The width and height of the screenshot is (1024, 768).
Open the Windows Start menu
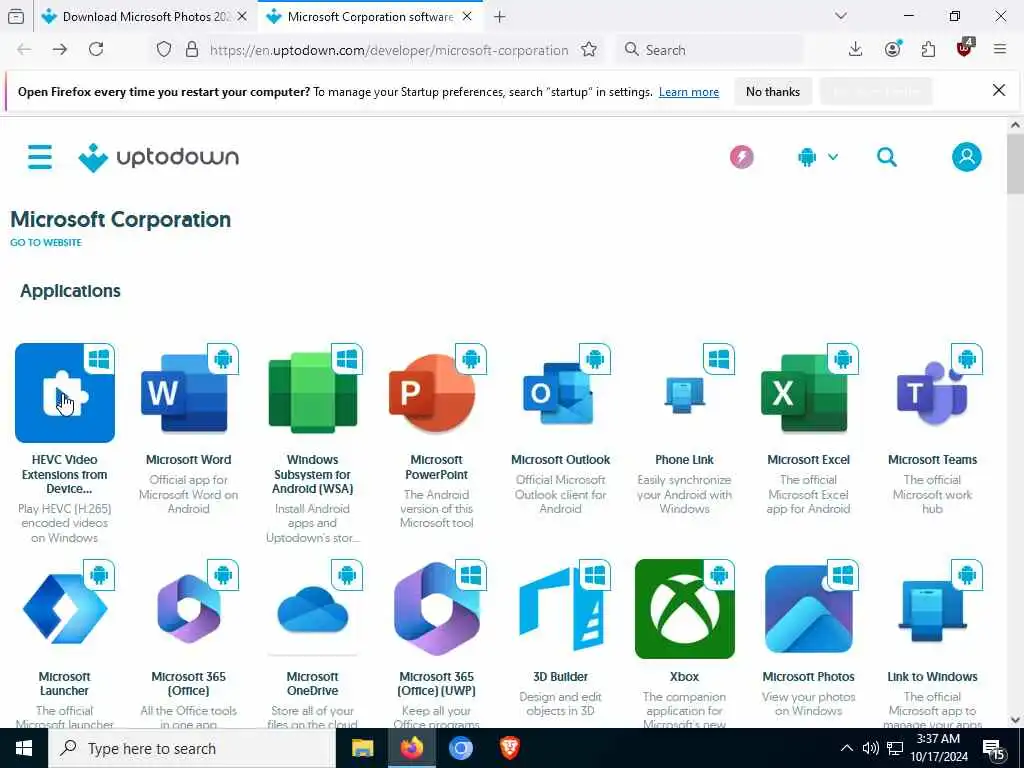(24, 748)
